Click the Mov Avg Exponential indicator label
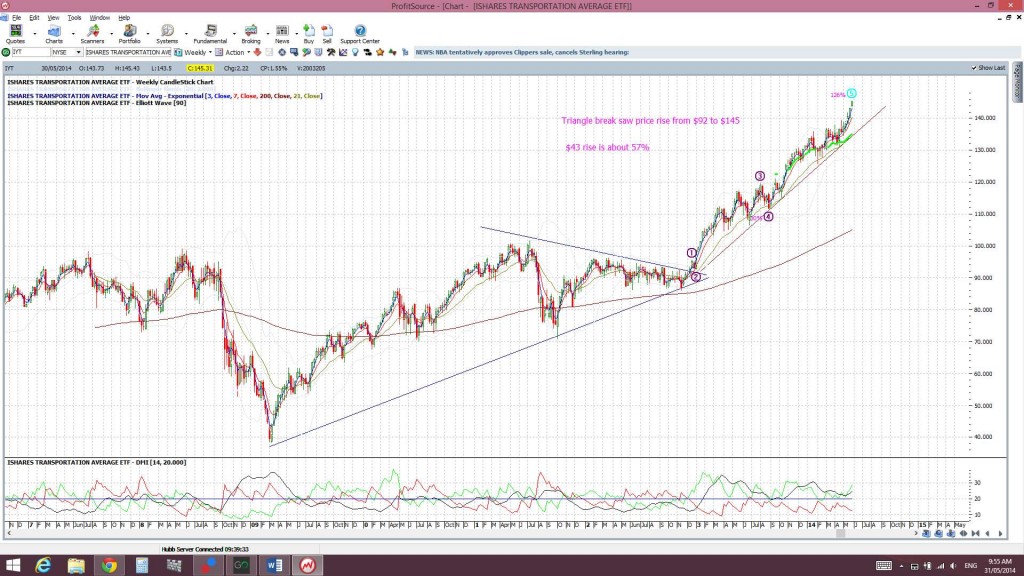This screenshot has height=576, width=1024. point(165,96)
